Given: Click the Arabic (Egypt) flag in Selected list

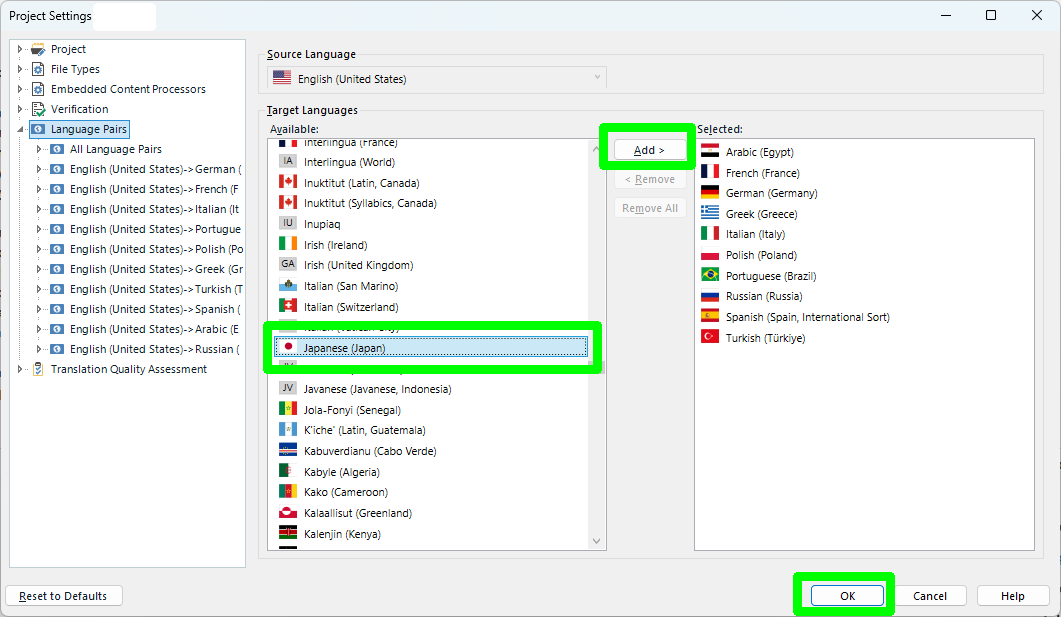Looking at the screenshot, I should pyautogui.click(x=712, y=151).
